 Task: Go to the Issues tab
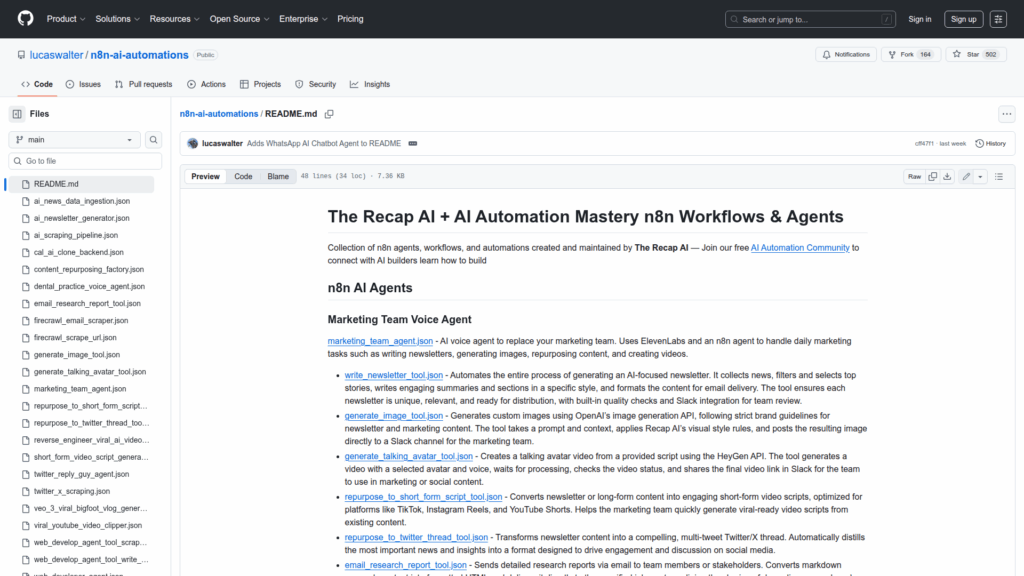pos(83,85)
